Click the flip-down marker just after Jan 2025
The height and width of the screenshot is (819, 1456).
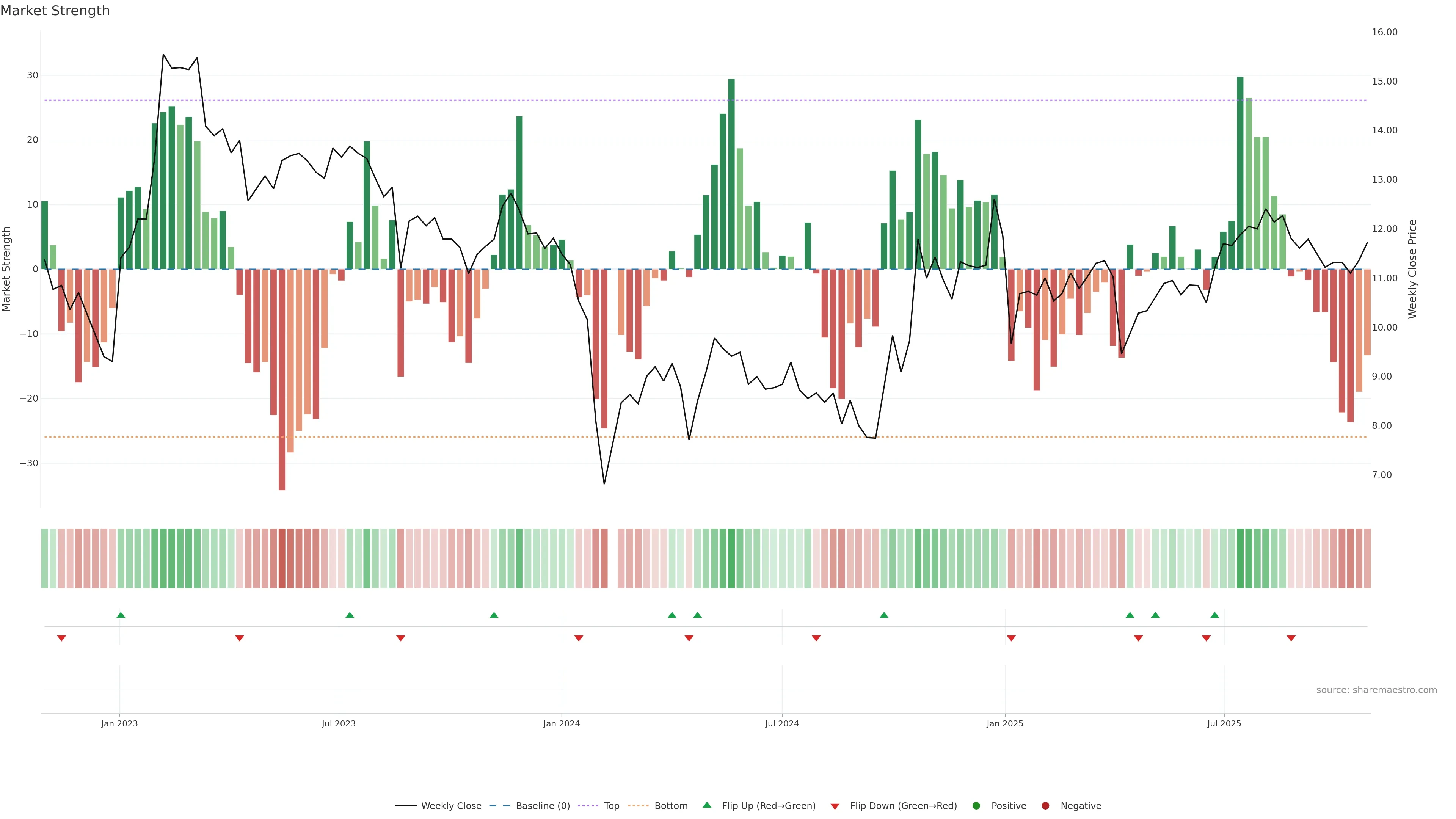[1011, 638]
